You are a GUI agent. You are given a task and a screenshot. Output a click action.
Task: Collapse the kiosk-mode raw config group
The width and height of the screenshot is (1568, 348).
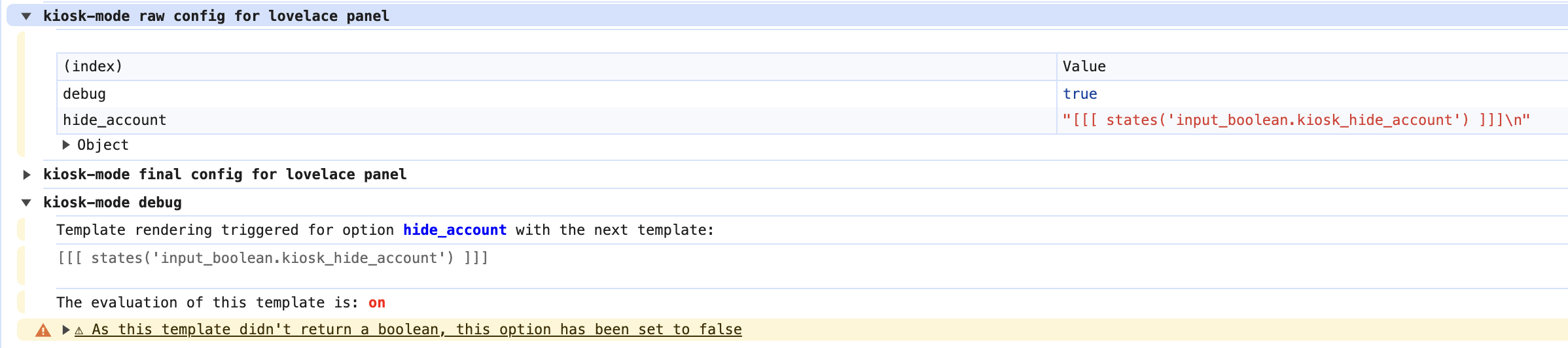(x=26, y=16)
